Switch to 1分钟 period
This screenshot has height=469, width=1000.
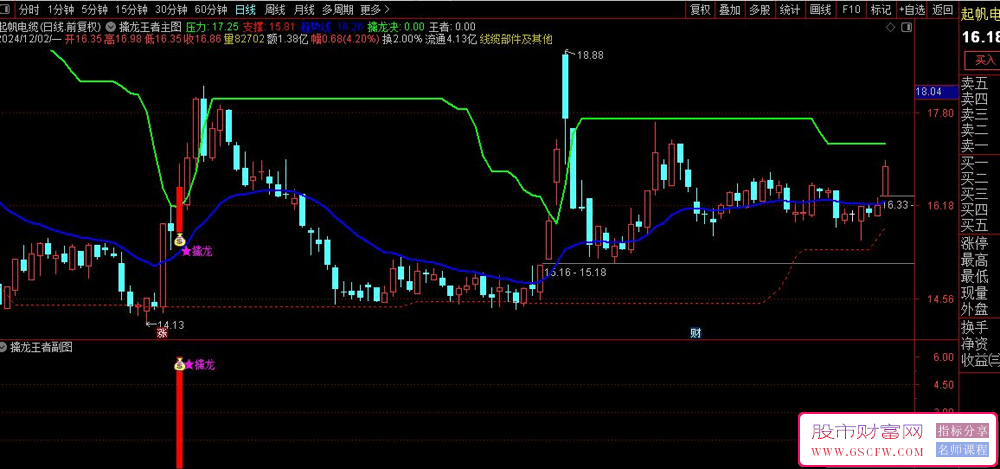(61, 10)
